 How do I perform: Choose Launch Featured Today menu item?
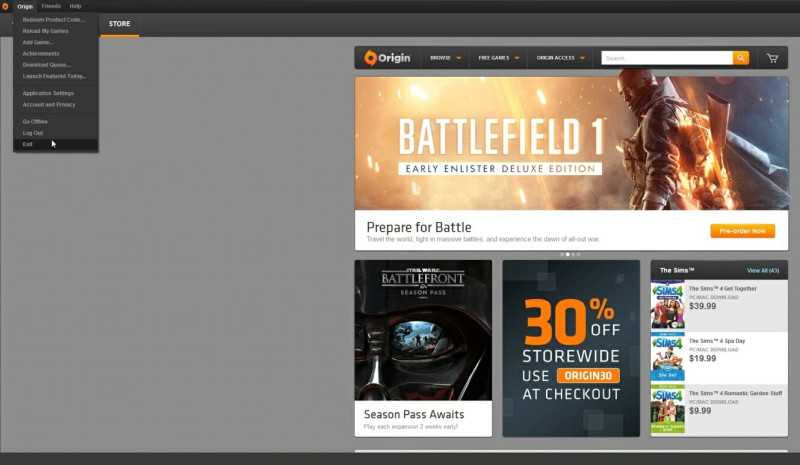pyautogui.click(x=56, y=76)
